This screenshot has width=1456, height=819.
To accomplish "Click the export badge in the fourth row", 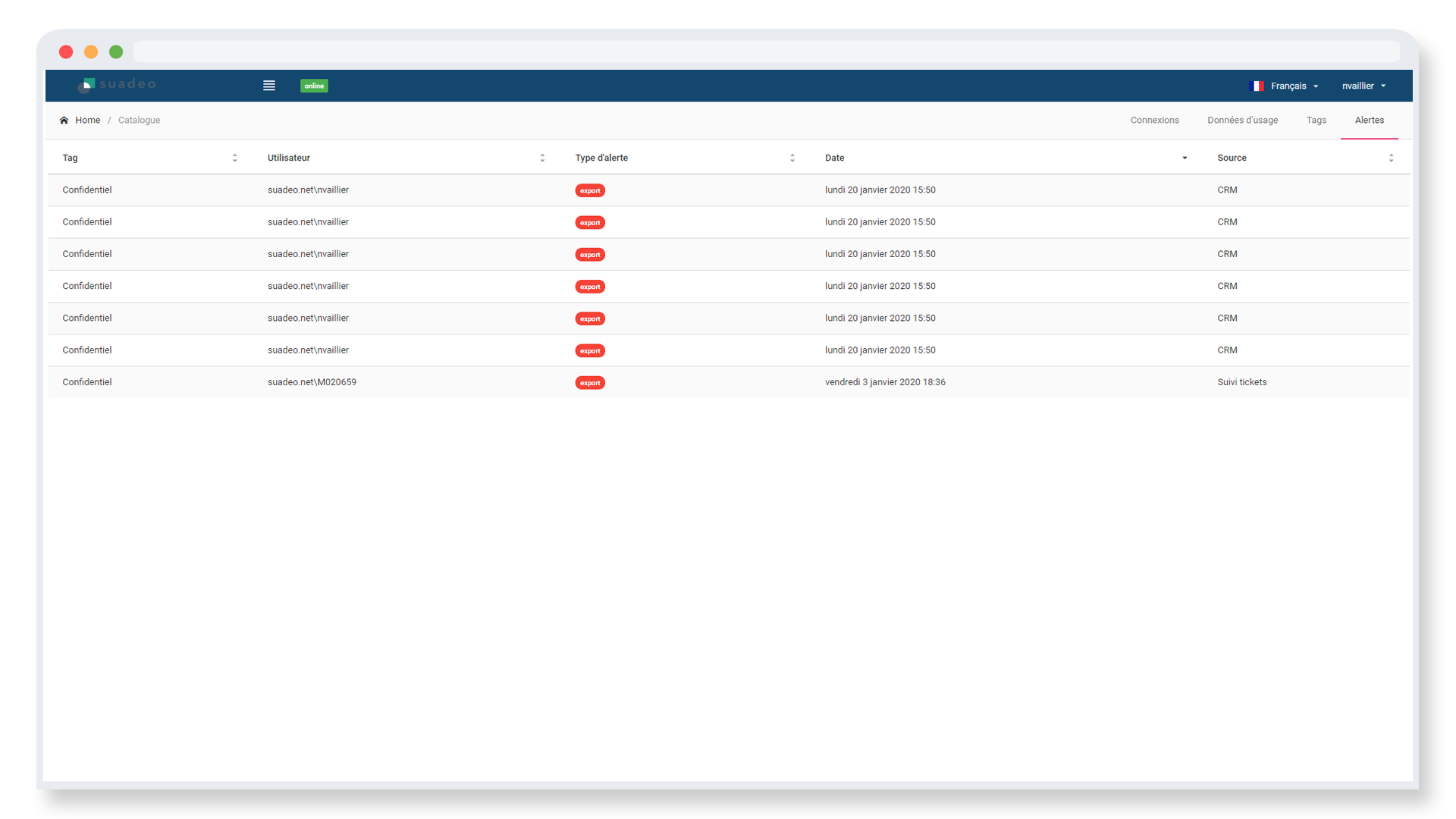I will point(589,287).
